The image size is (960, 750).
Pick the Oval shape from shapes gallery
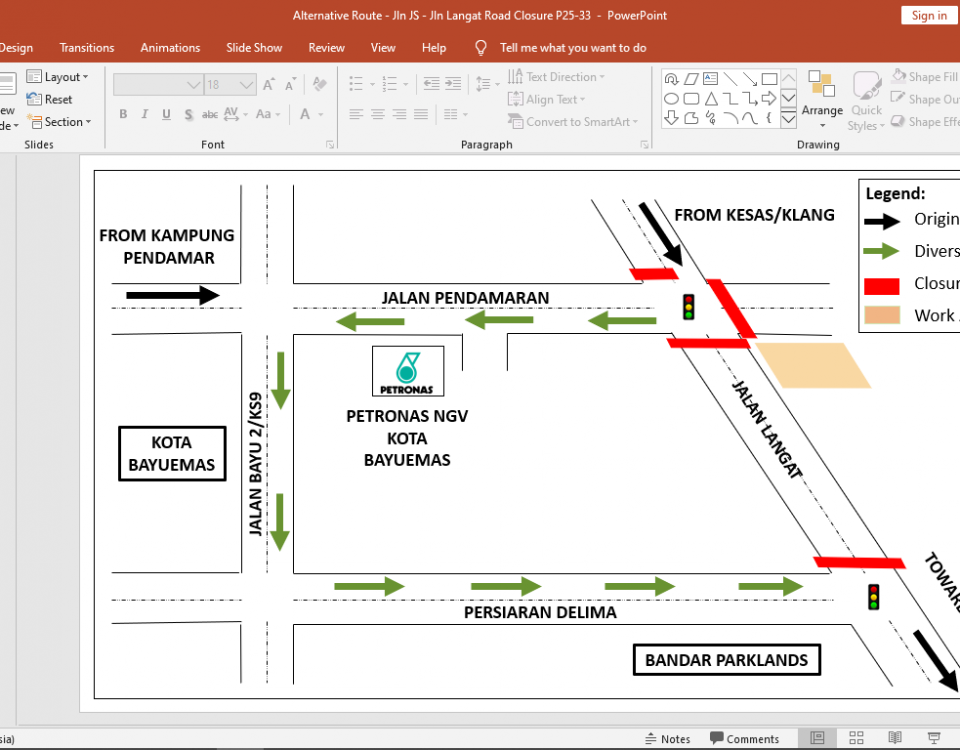(x=672, y=99)
